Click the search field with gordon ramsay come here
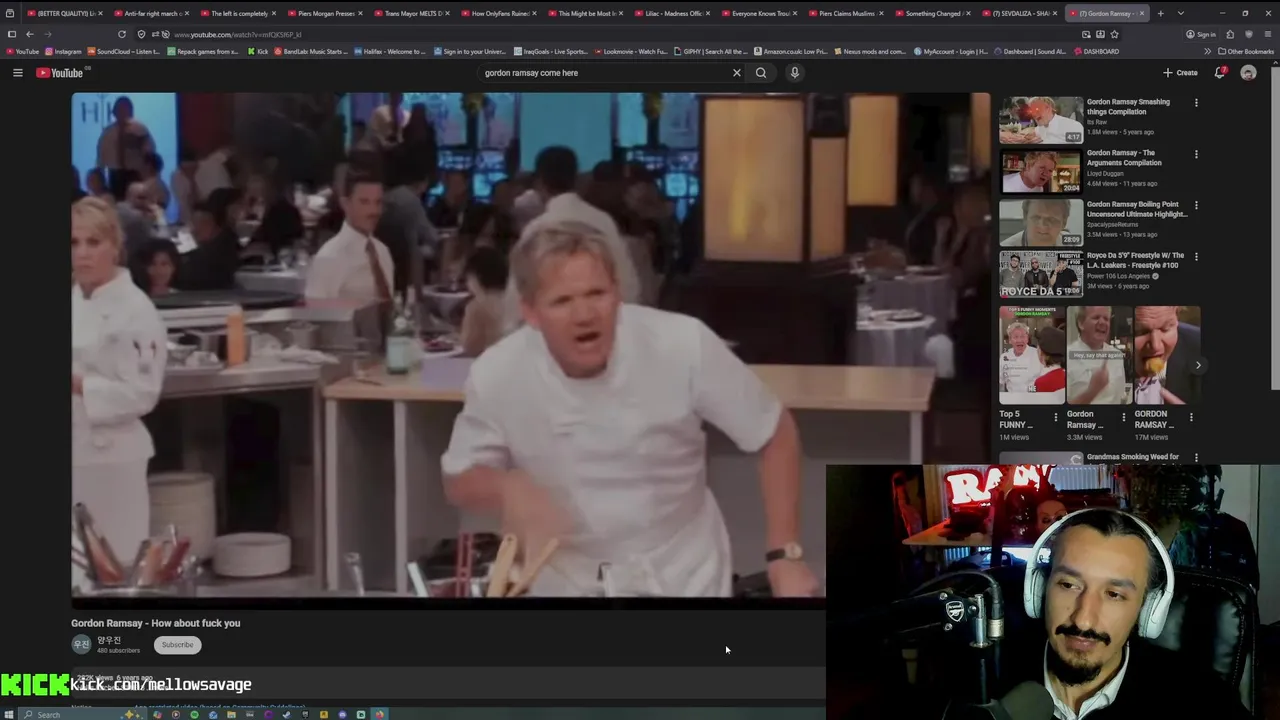1280x720 pixels. 603,72
